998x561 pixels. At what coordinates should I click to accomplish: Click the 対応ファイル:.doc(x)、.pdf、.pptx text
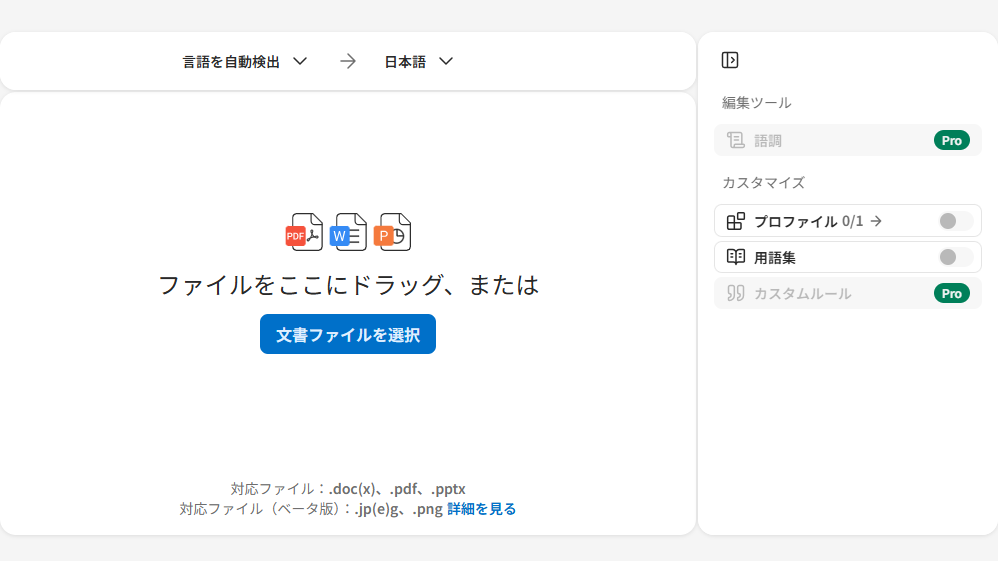click(348, 489)
